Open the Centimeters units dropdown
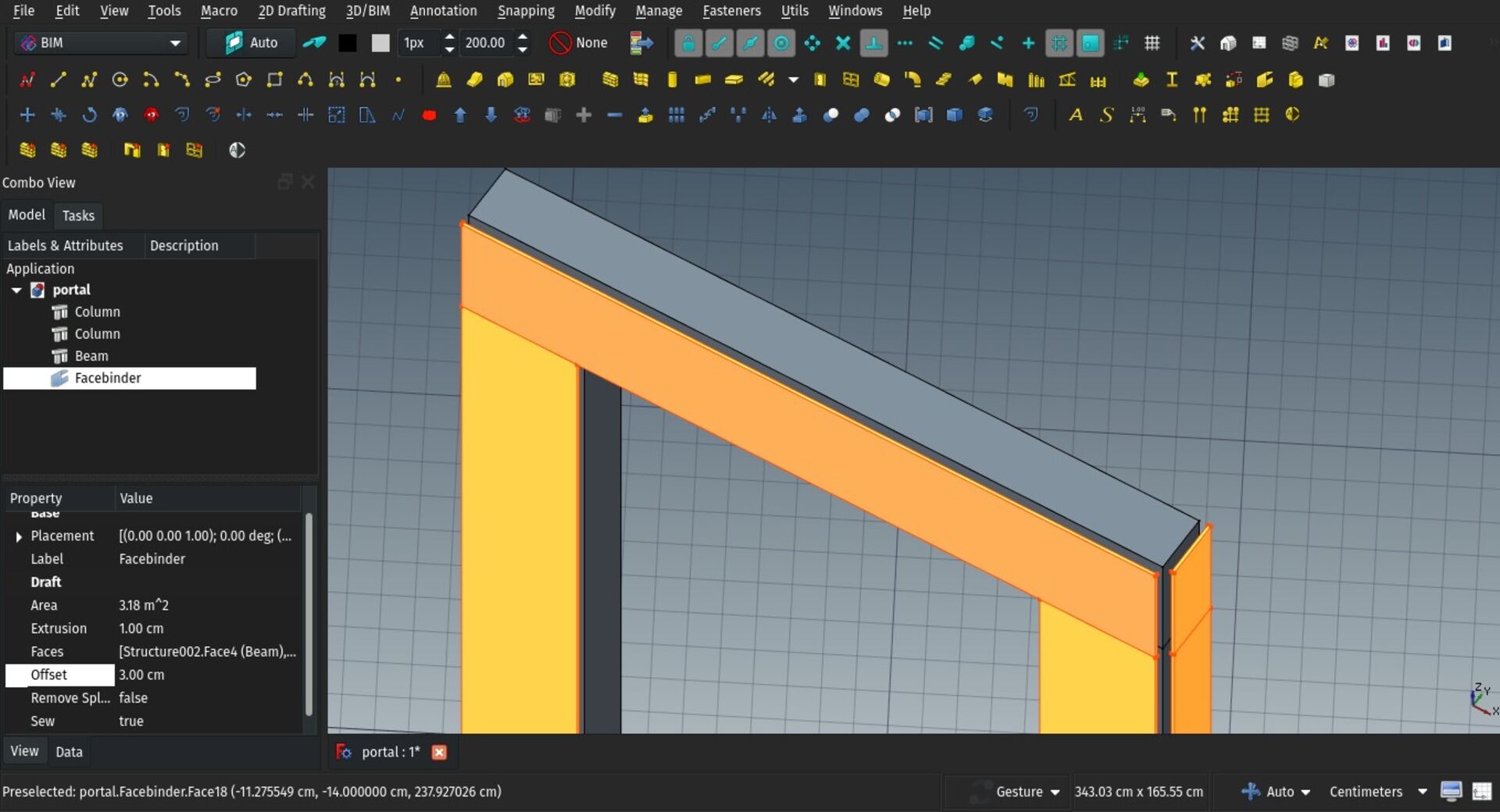This screenshot has width=1500, height=812. pos(1379,792)
